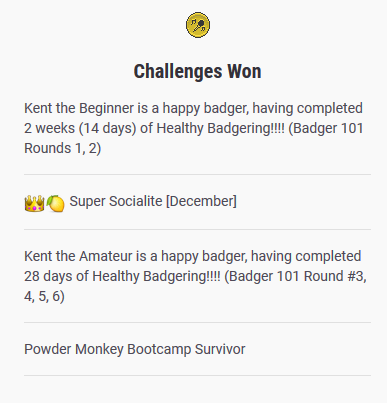Click the "[December]" bracketed word

coord(201,201)
